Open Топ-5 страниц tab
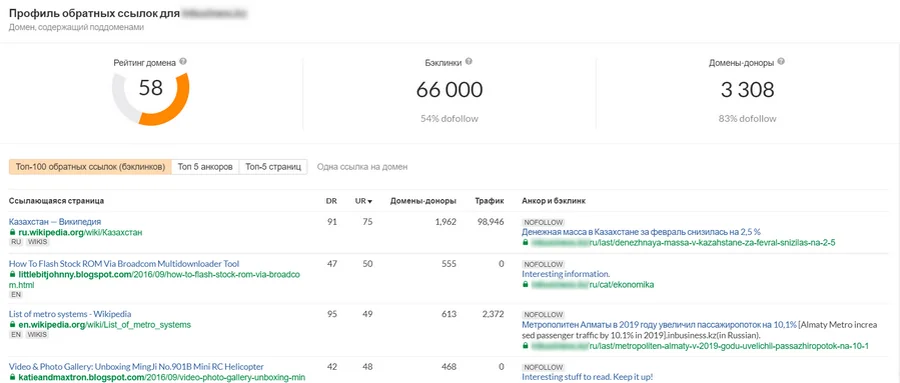The height and width of the screenshot is (383, 900). [273, 167]
